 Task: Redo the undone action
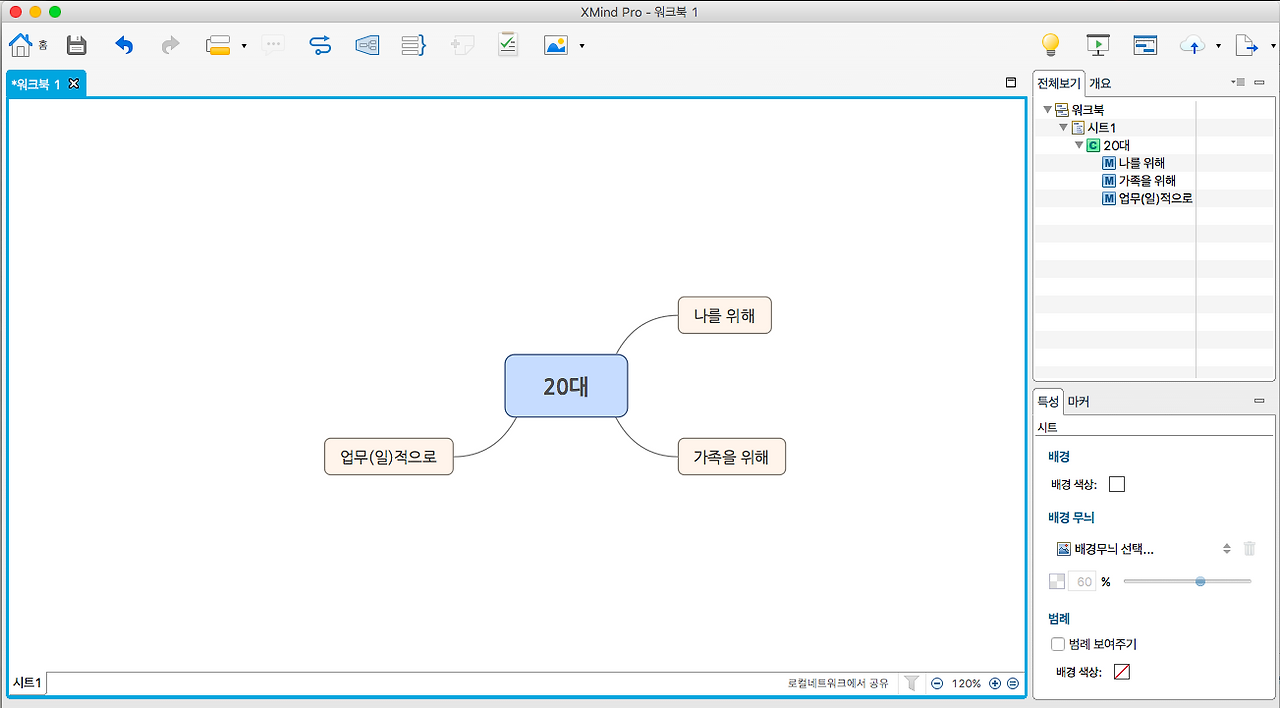[x=170, y=45]
